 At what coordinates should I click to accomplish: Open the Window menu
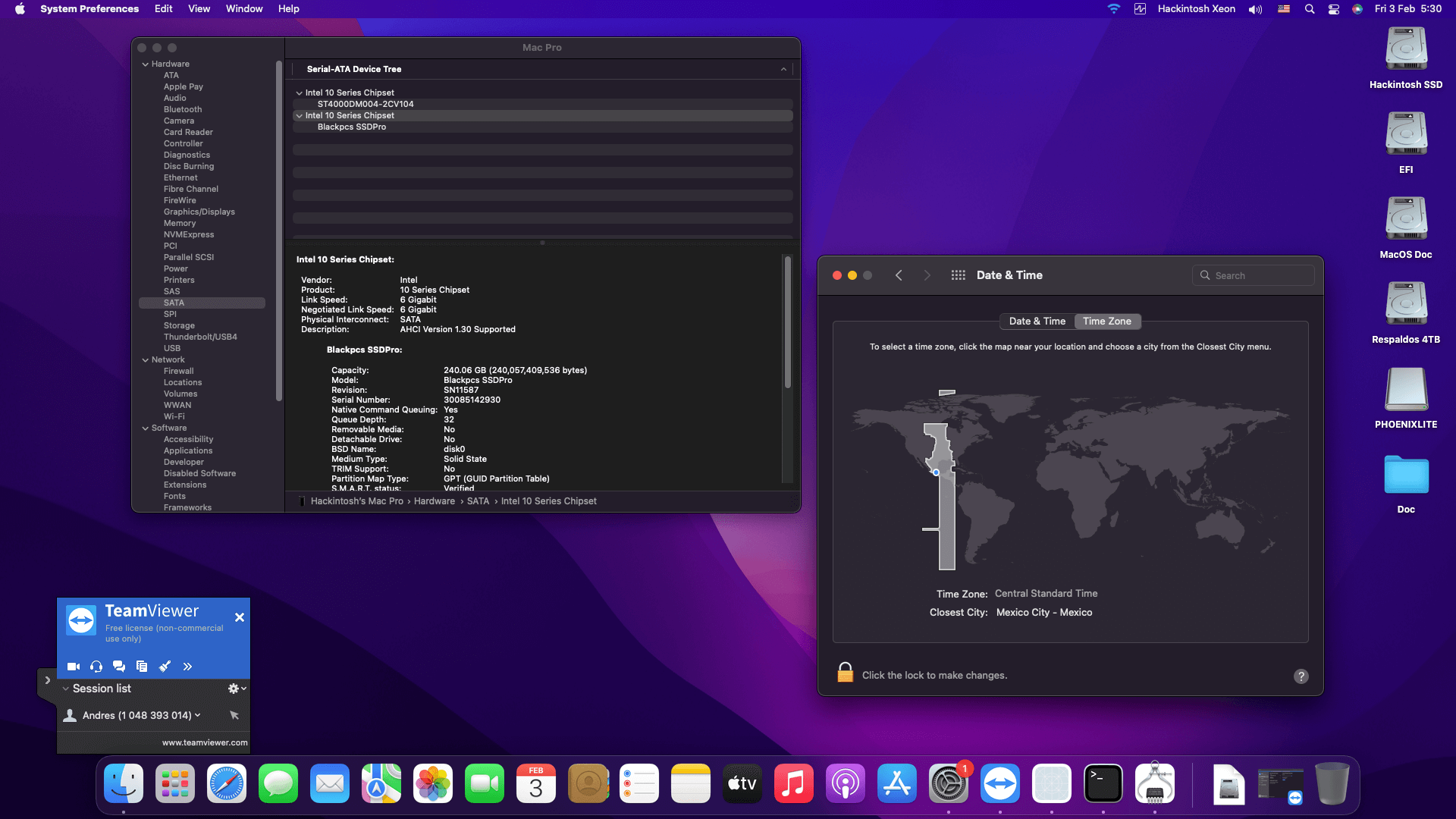tap(244, 9)
